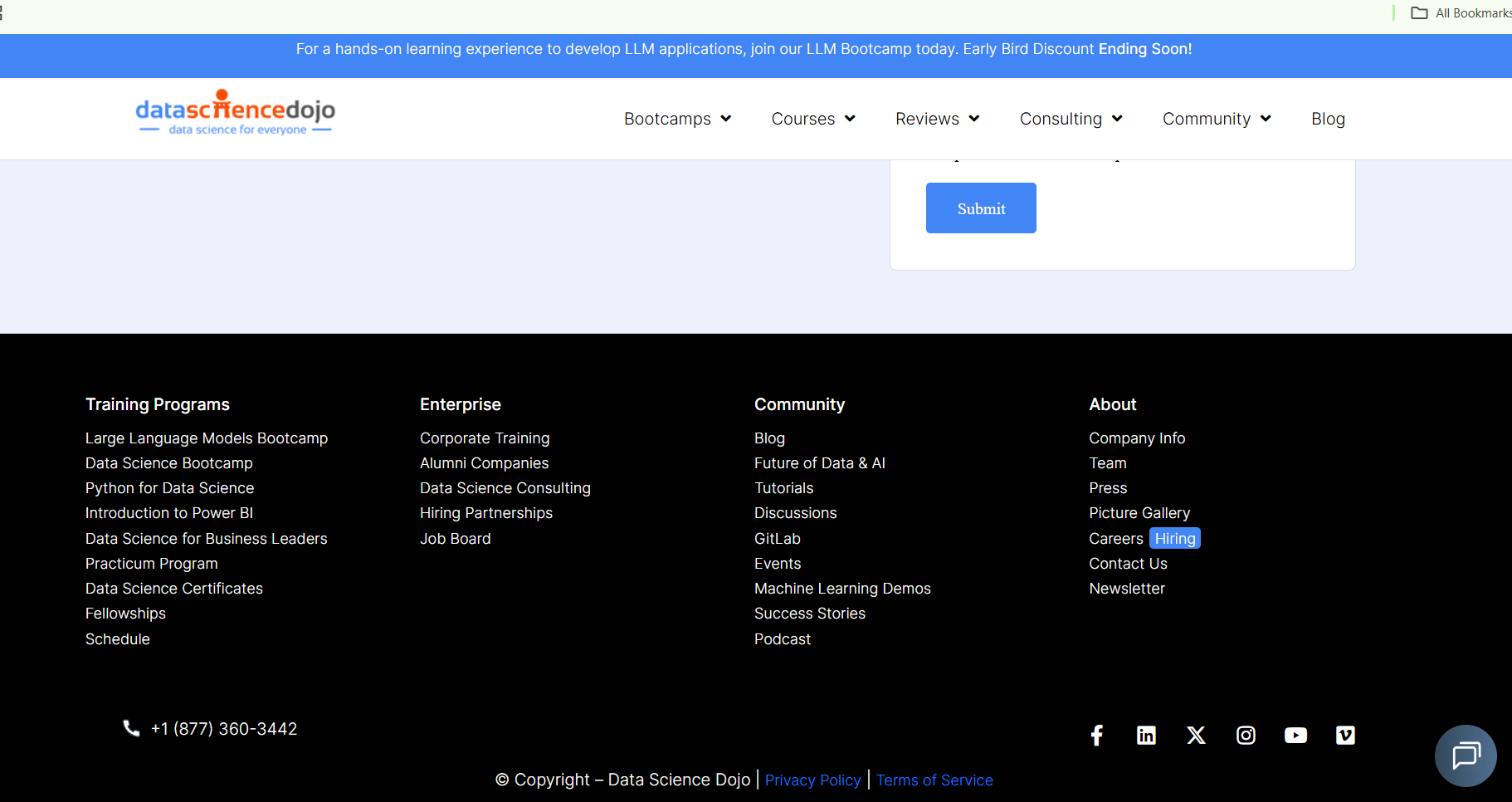
Task: Open the Instagram social icon
Action: 1246,736
